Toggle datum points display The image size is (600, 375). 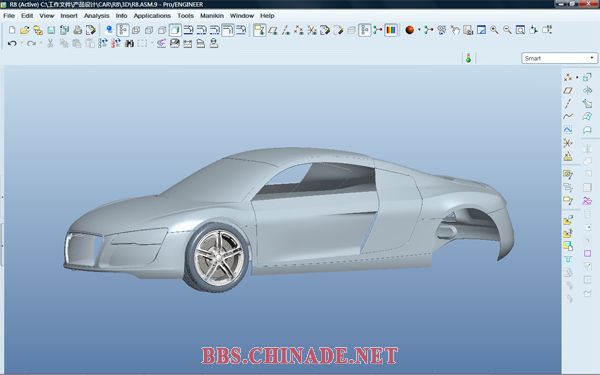pyautogui.click(x=299, y=30)
